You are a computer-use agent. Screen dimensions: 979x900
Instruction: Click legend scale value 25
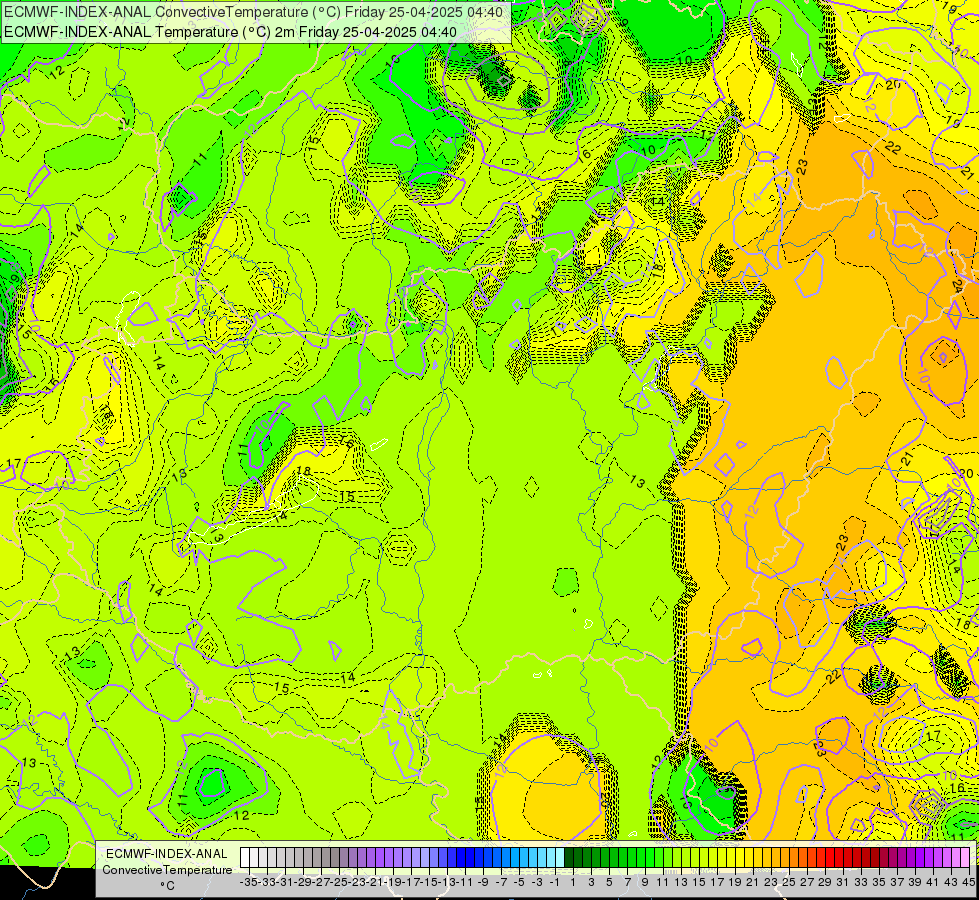tap(789, 882)
